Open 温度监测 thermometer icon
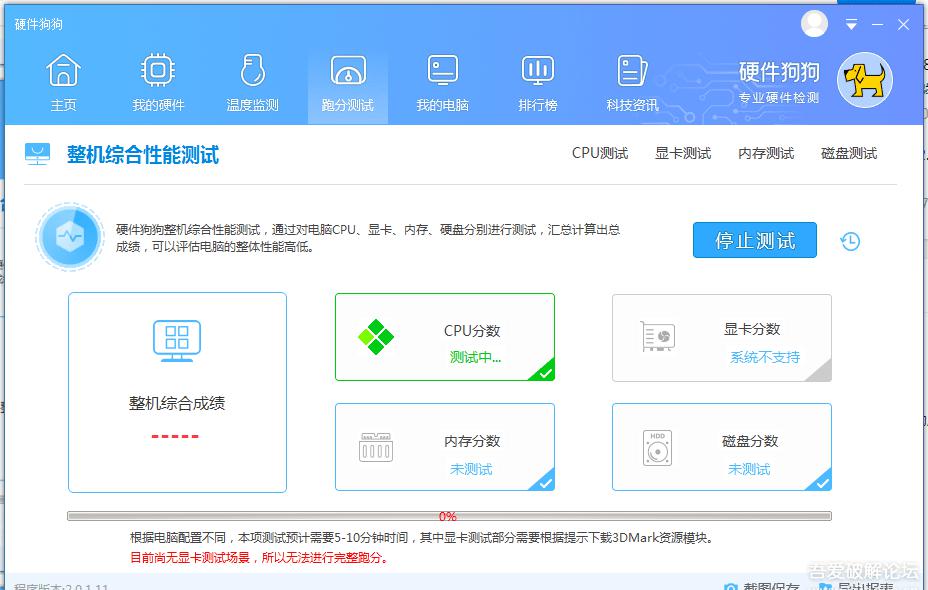Image resolution: width=928 pixels, height=590 pixels. pos(253,70)
